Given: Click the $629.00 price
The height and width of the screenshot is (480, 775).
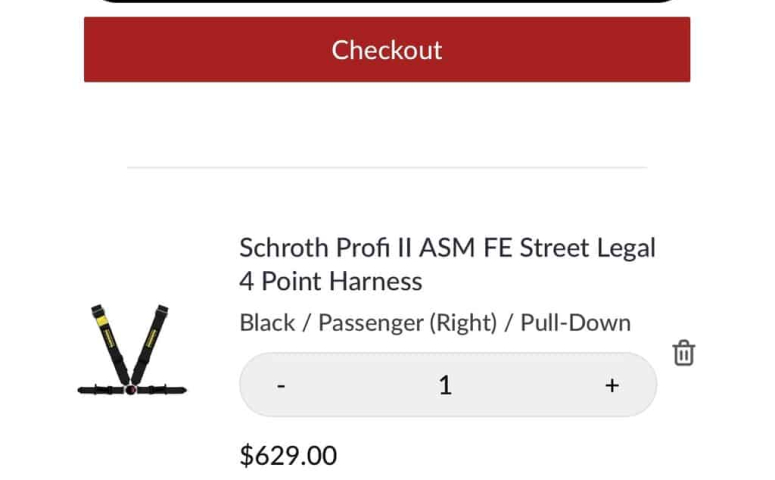Looking at the screenshot, I should coord(288,456).
